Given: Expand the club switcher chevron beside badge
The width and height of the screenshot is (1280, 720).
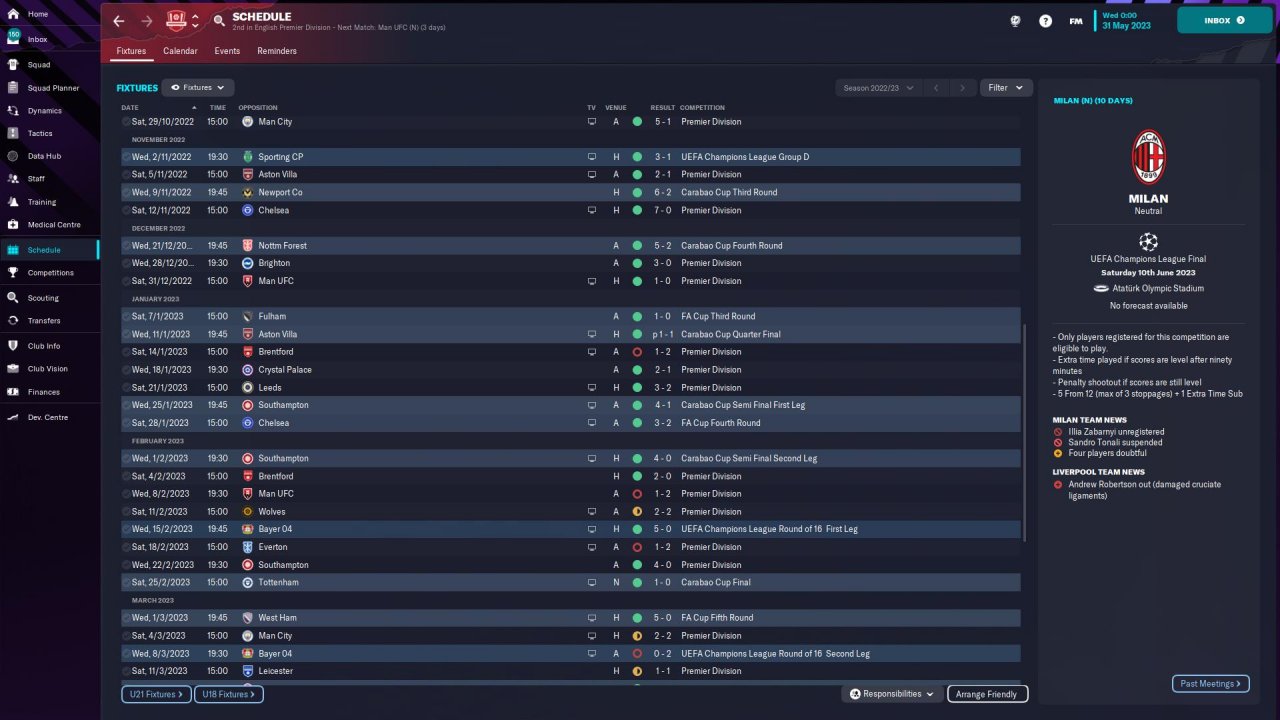Looking at the screenshot, I should coord(195,21).
